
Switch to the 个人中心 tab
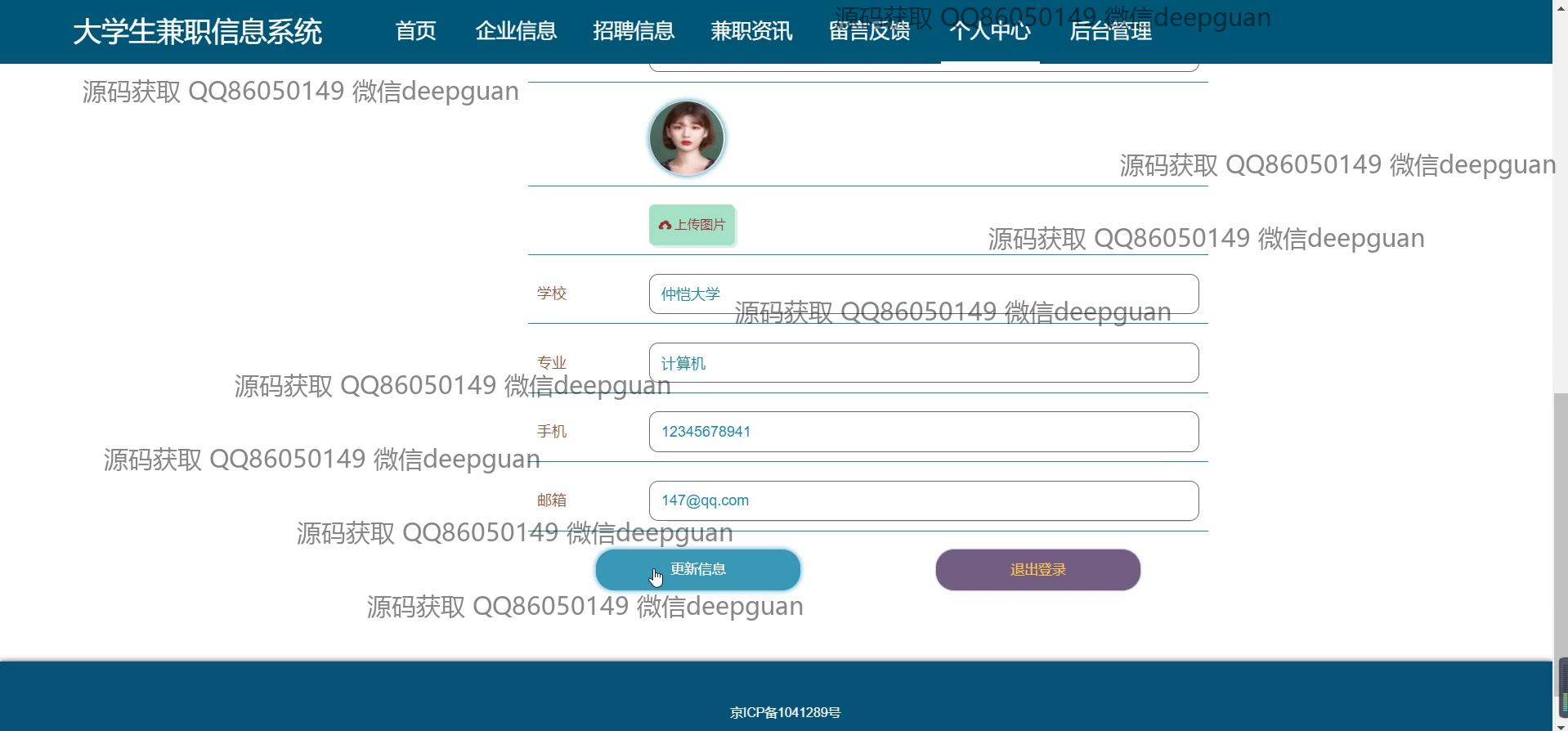(x=989, y=31)
